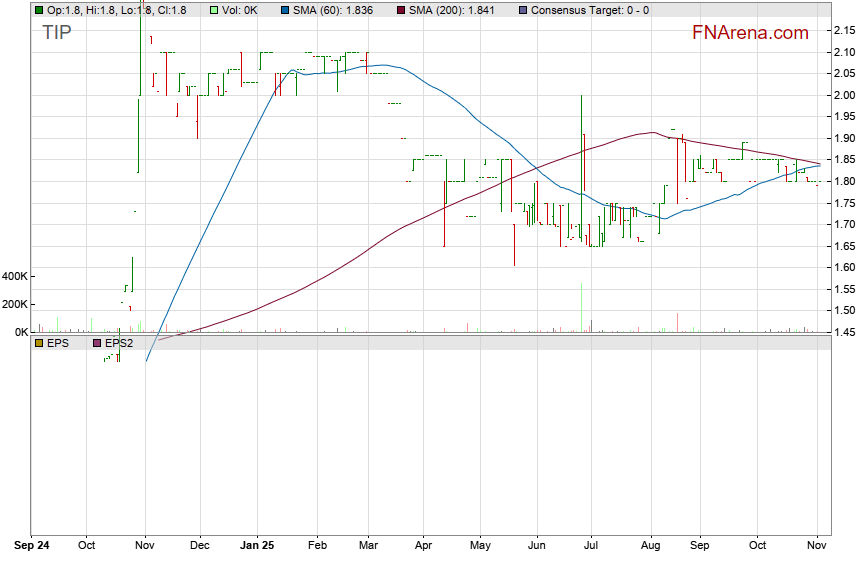This screenshot has height=566, width=859.
Task: Open the FNArena.com link
Action: [x=750, y=33]
